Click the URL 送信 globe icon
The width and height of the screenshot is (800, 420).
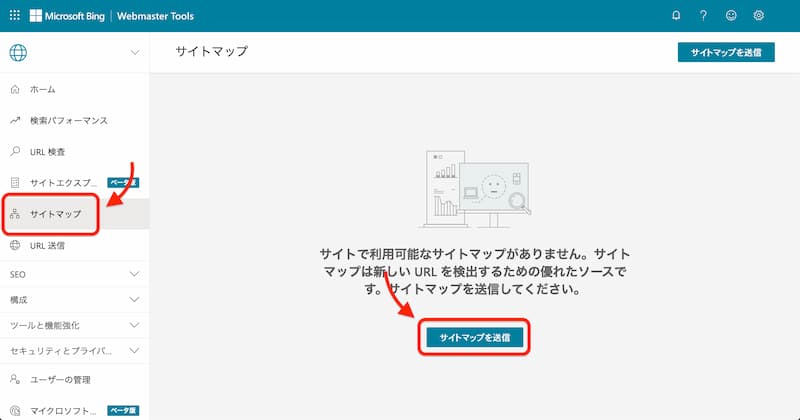(15, 245)
